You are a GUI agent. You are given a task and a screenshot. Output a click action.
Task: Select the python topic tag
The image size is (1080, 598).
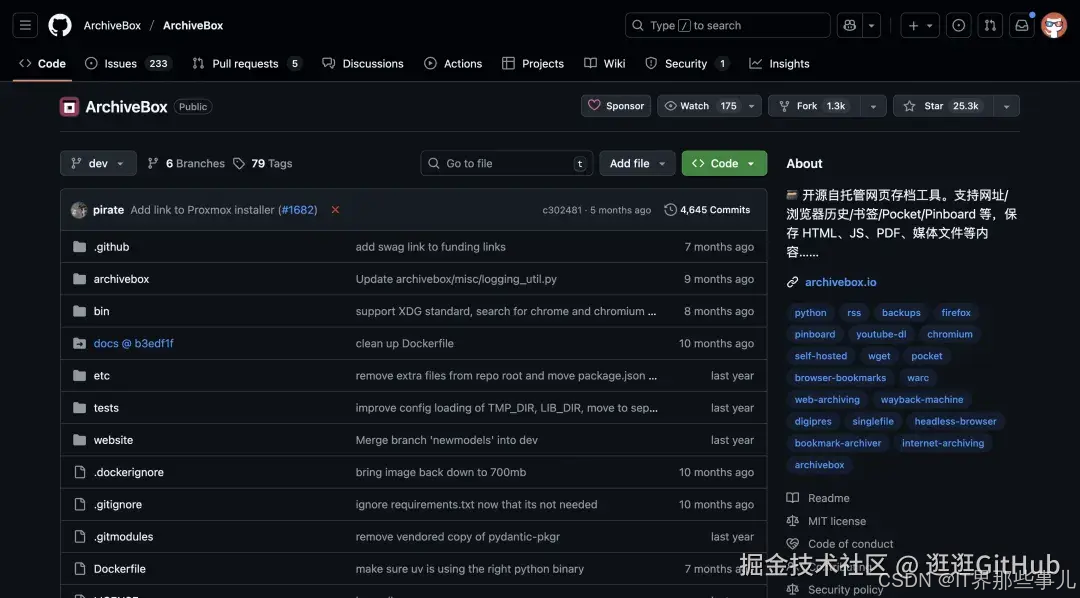tap(811, 313)
